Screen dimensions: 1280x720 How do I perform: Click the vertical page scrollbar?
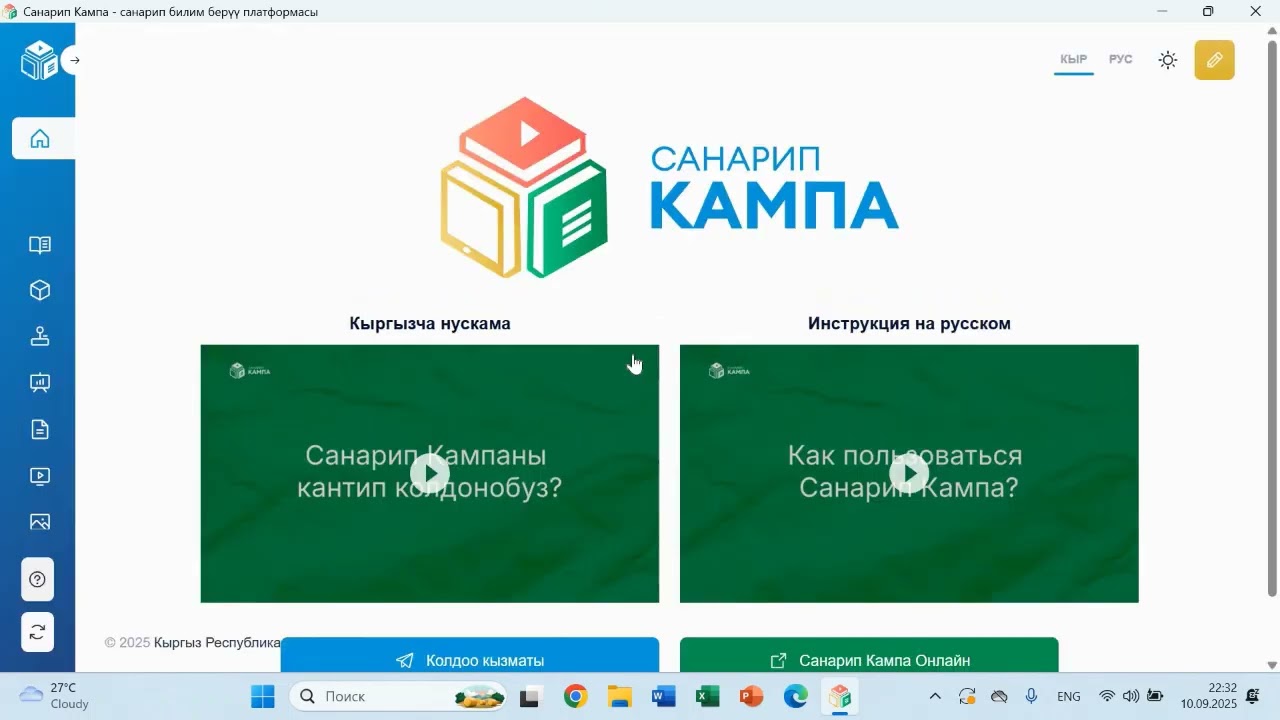[1272, 318]
